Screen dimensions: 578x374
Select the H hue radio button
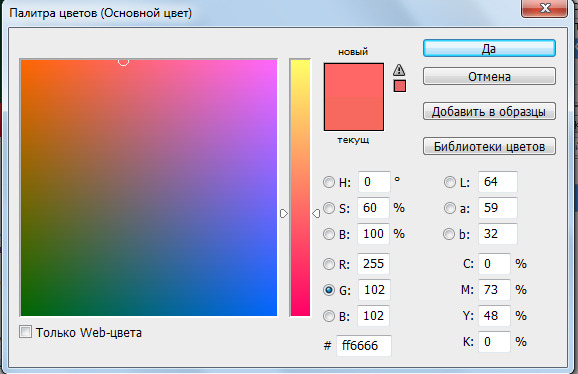click(x=328, y=182)
